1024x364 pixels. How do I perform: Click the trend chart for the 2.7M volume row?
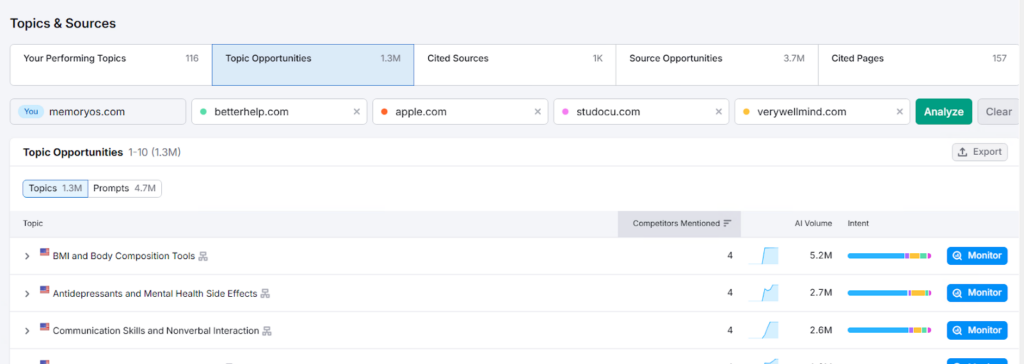click(x=763, y=293)
